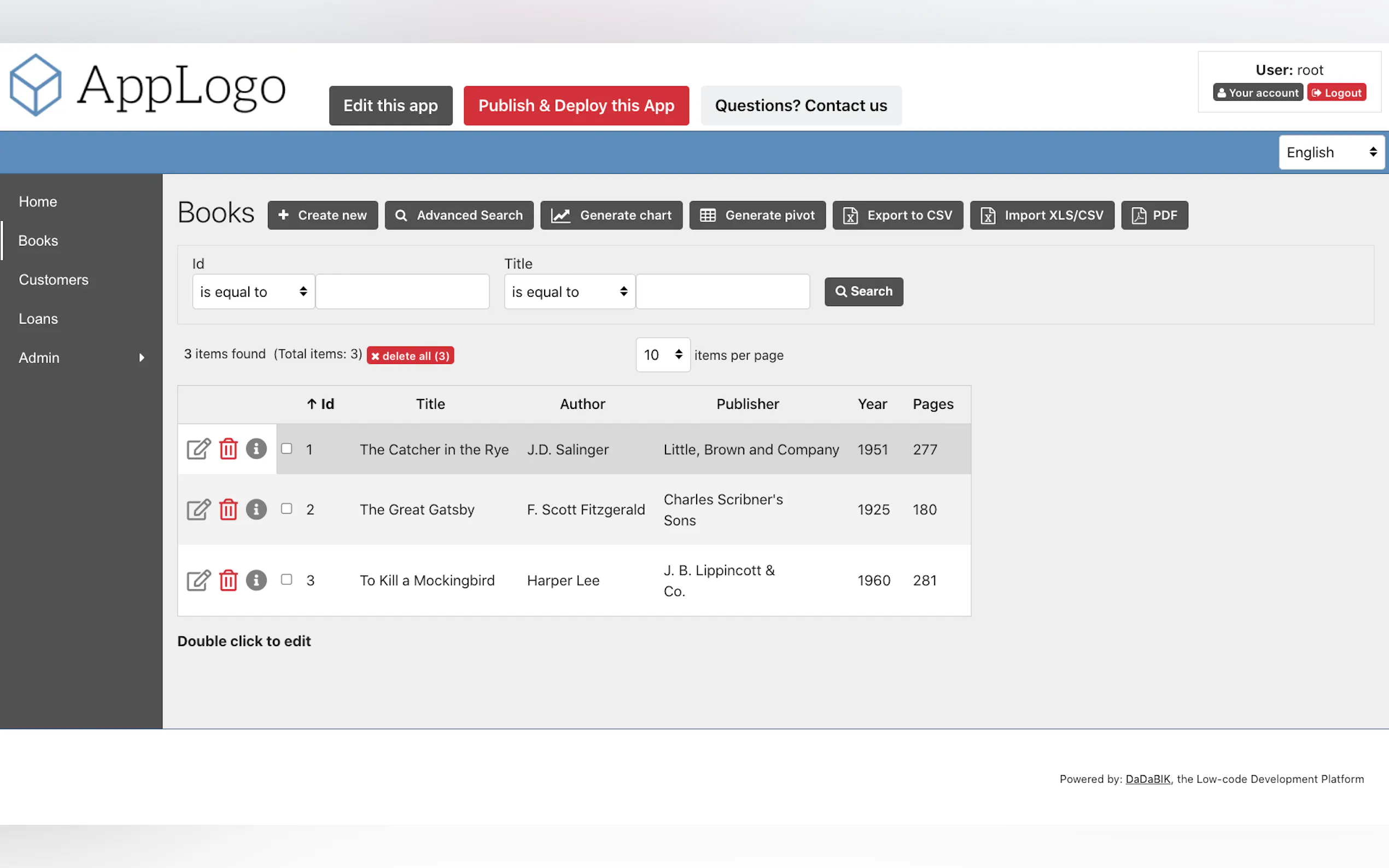Click the AppLogo cube icon
Viewport: 1389px width, 868px height.
click(36, 85)
